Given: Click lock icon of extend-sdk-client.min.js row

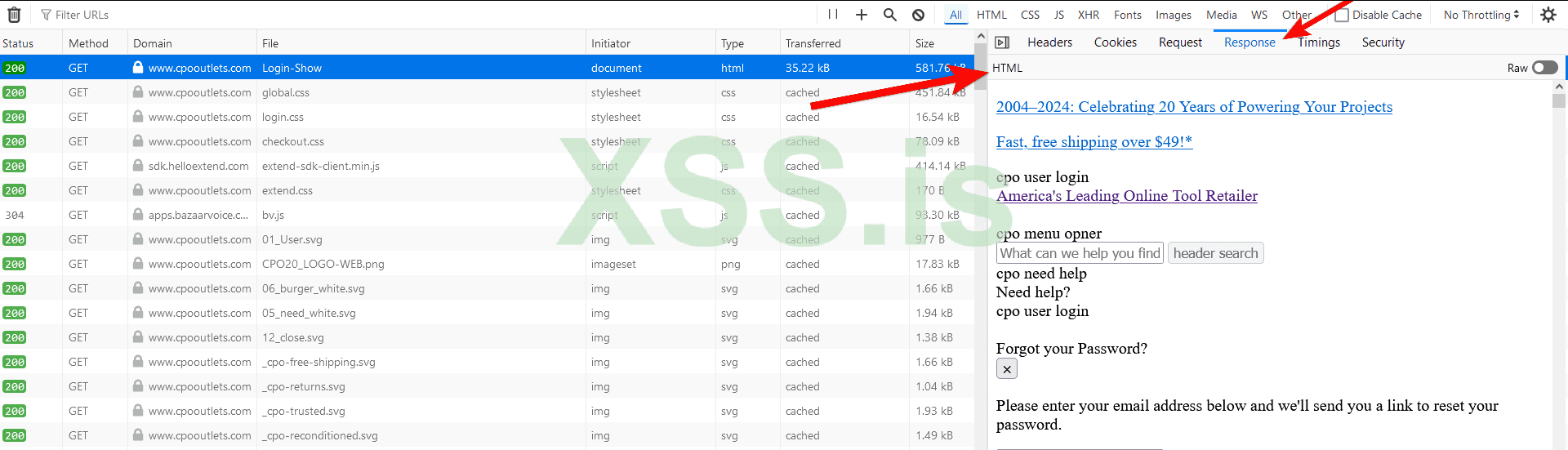Looking at the screenshot, I should click(x=138, y=166).
